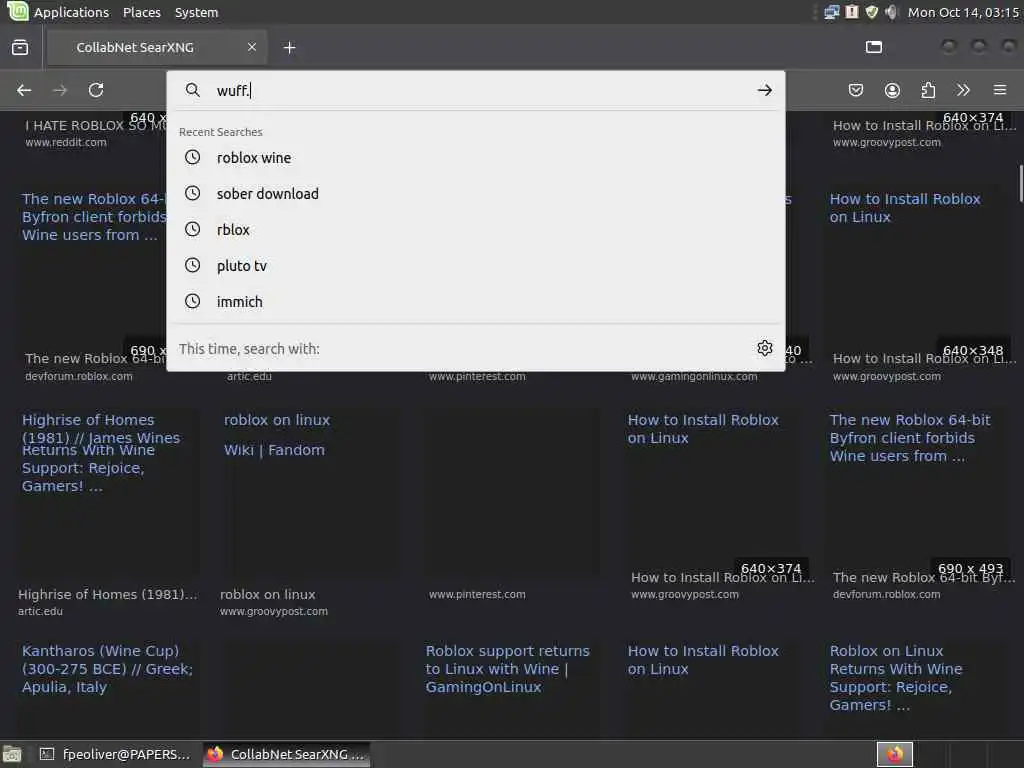Click the www.pinterest.com text above Roblox support

(x=477, y=594)
